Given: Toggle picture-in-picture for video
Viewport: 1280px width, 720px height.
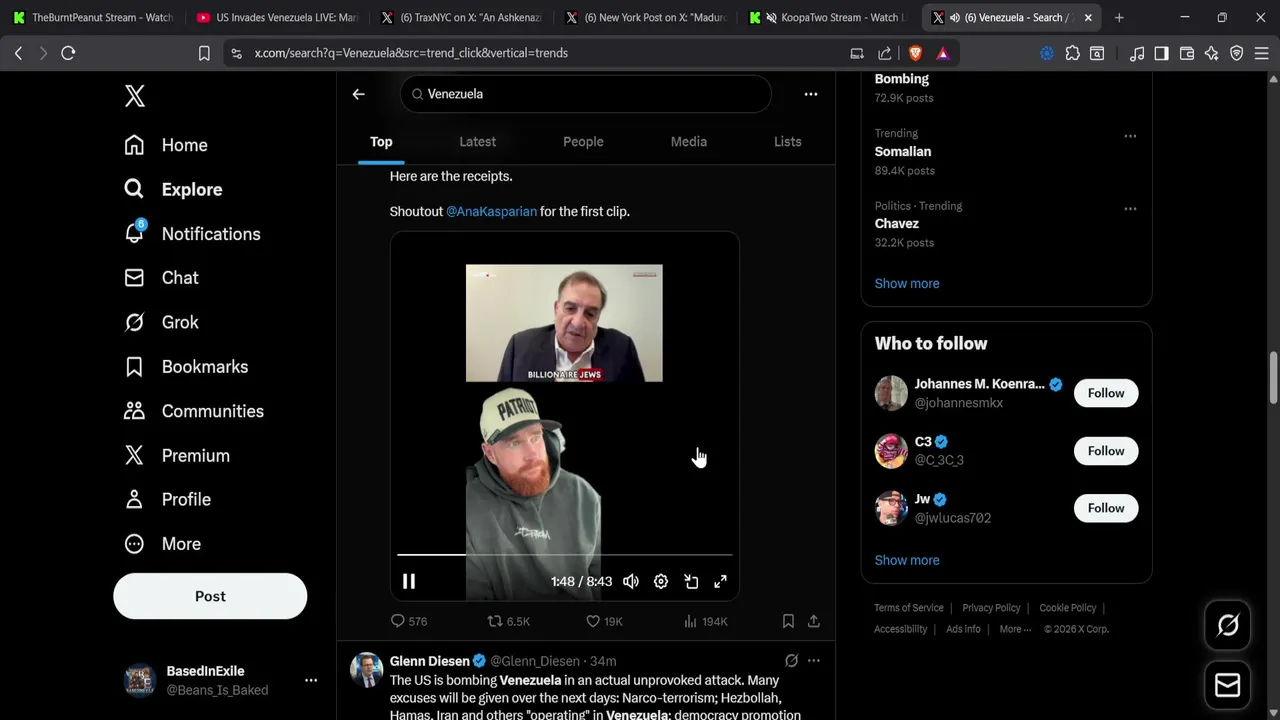Looking at the screenshot, I should tap(691, 581).
